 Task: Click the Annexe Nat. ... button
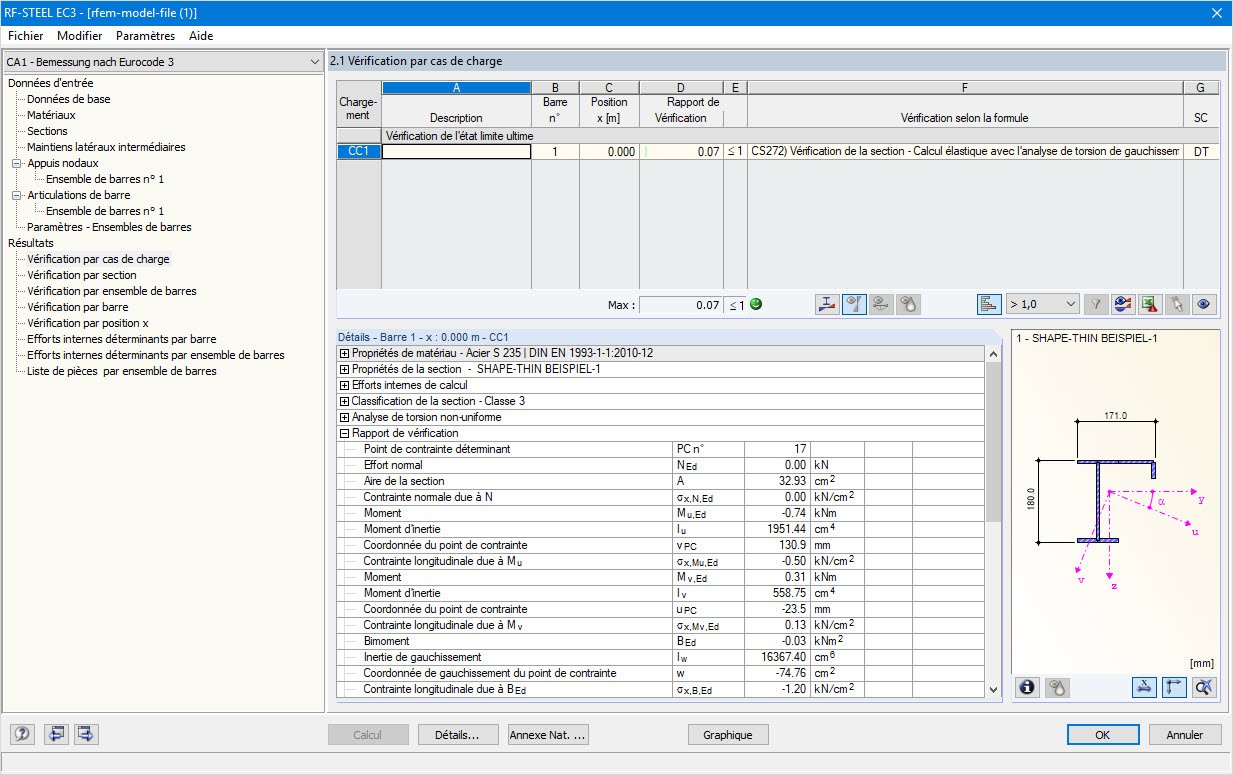pyautogui.click(x=548, y=735)
